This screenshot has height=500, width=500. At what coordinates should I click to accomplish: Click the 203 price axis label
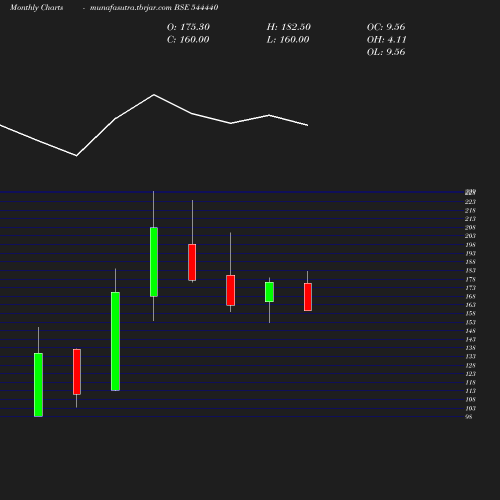click(x=470, y=236)
